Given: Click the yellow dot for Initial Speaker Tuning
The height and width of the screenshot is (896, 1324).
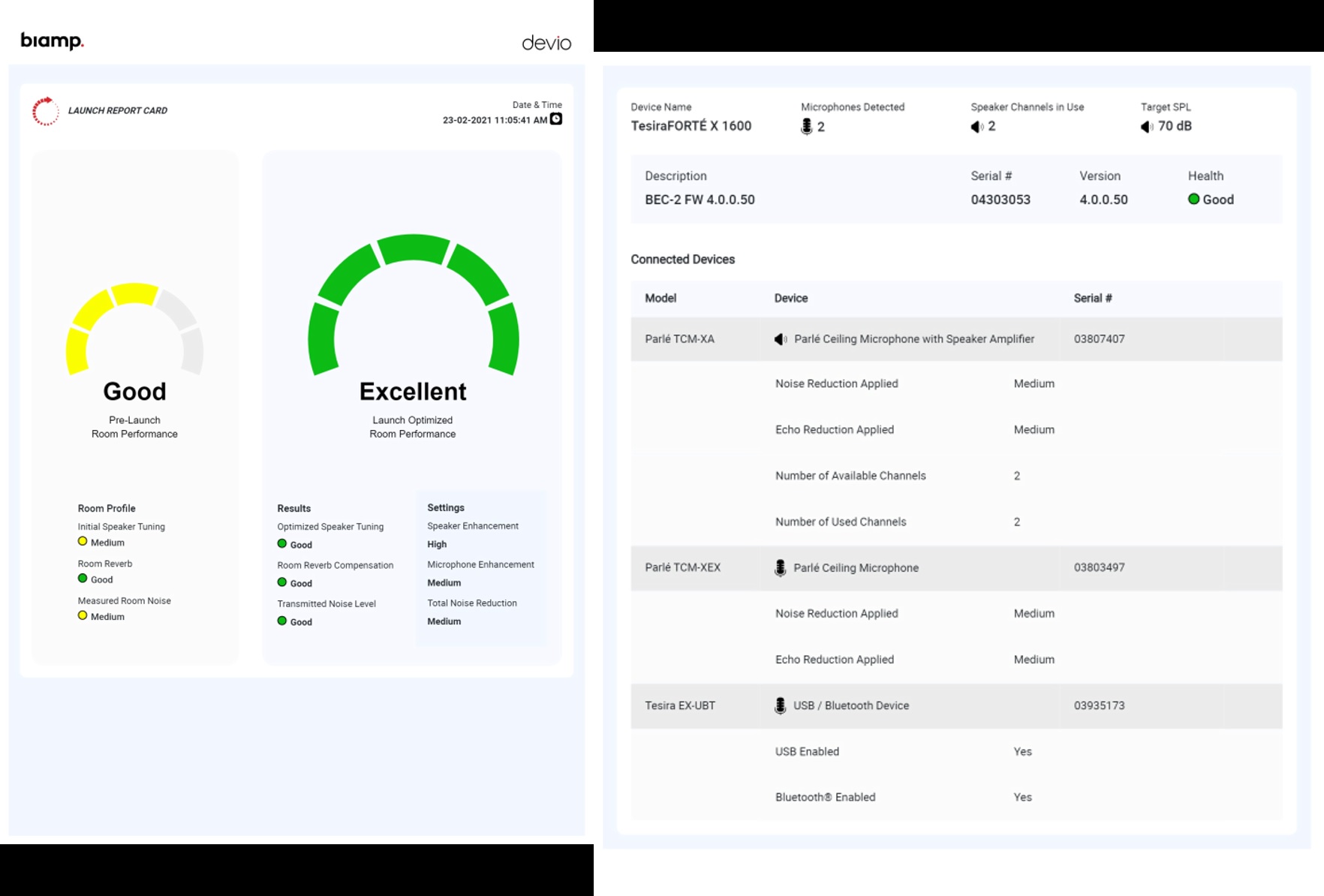Looking at the screenshot, I should pos(83,541).
